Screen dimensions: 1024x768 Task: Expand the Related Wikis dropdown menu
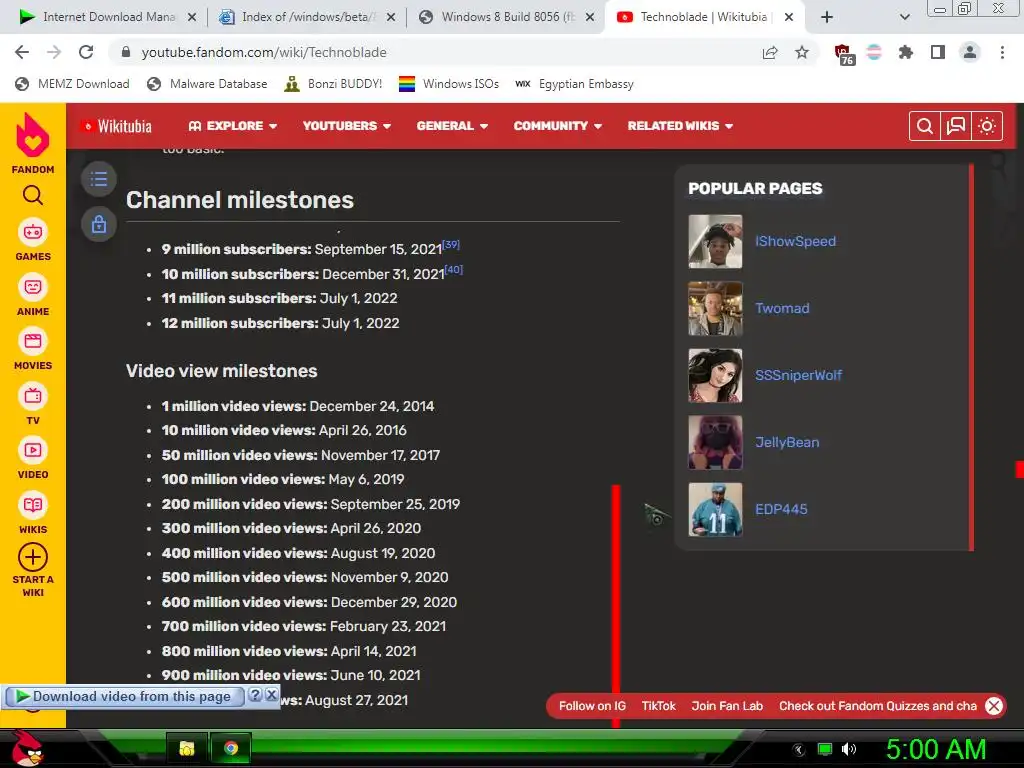[680, 126]
